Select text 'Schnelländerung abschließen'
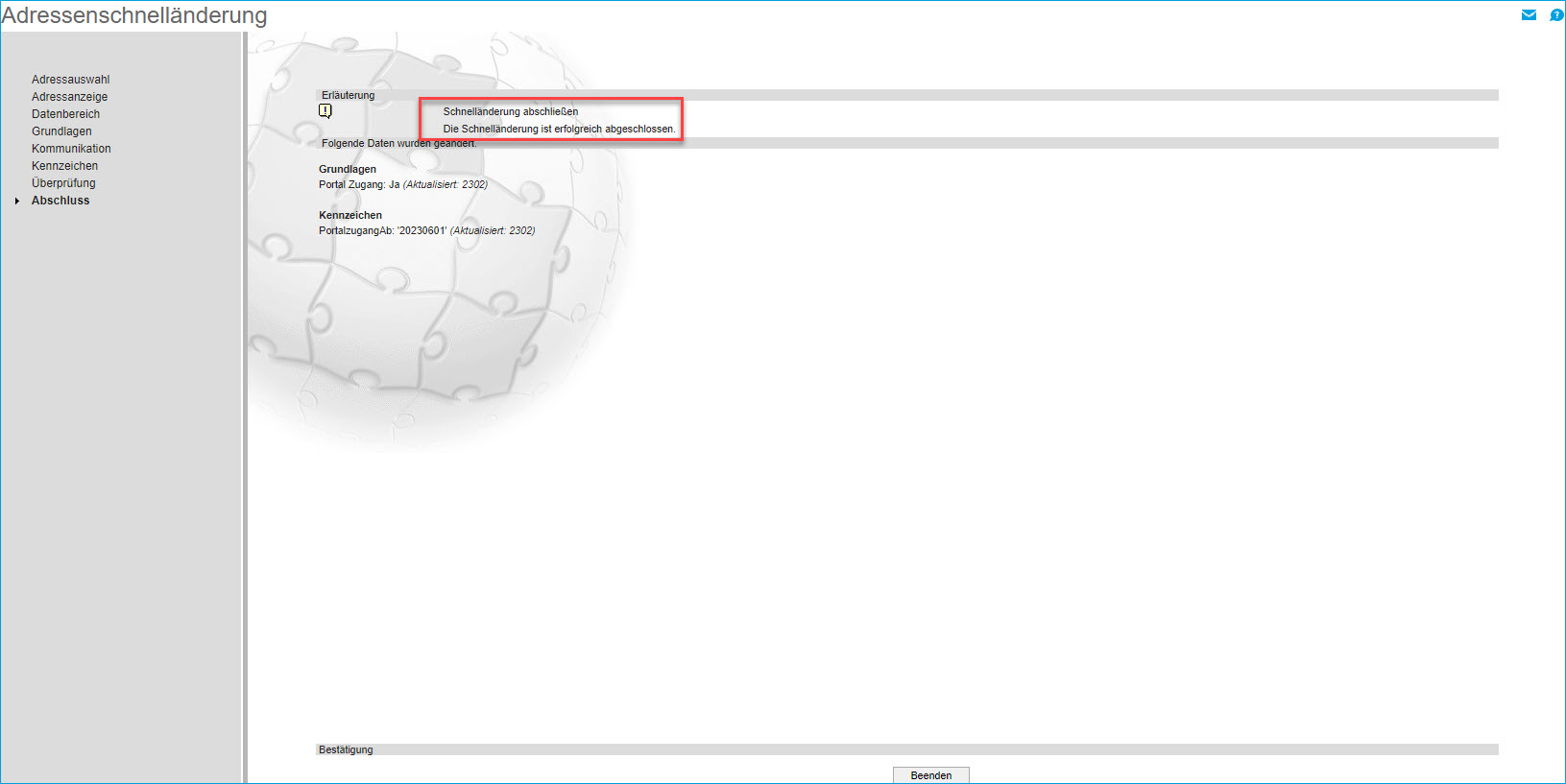 coord(511,111)
